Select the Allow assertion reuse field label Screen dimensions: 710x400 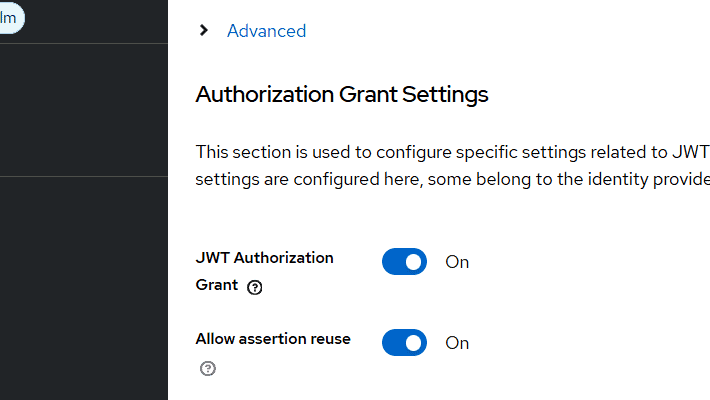[x=273, y=339]
